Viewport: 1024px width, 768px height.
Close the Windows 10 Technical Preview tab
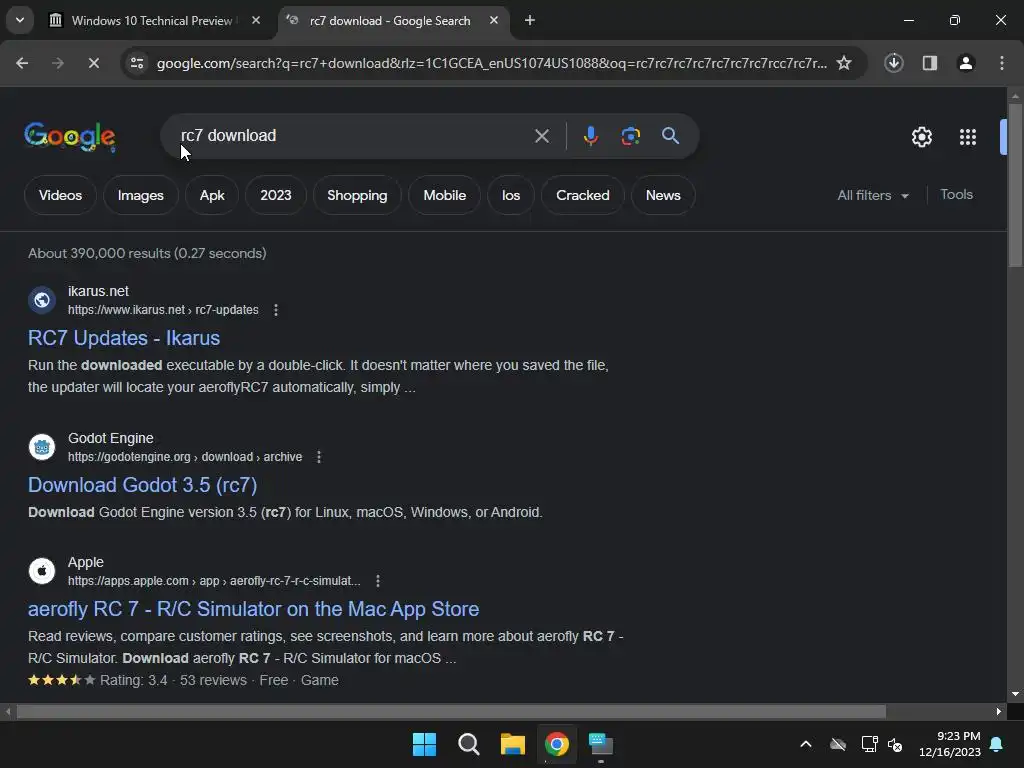click(x=256, y=20)
